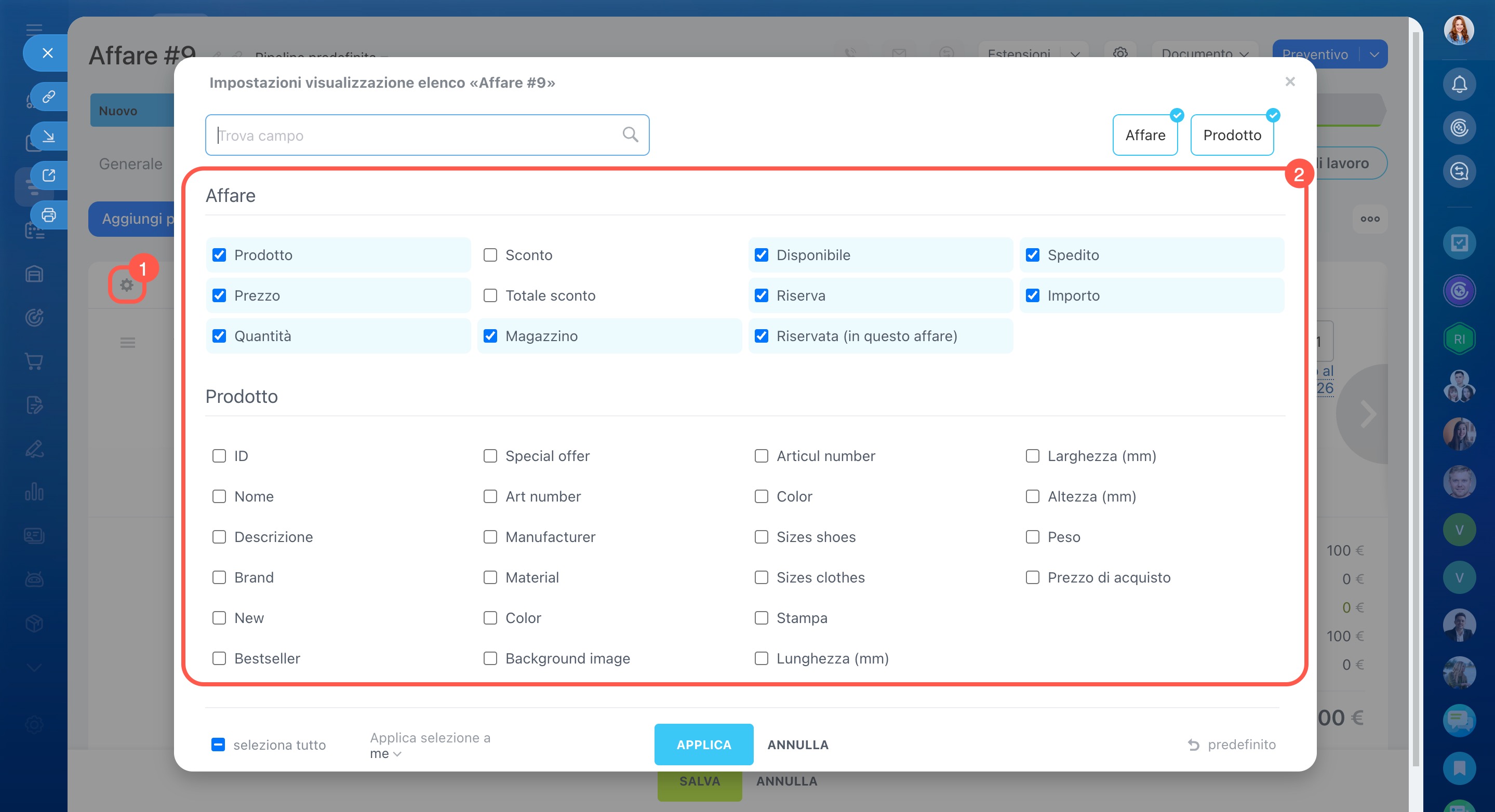
Task: Click magnifier icon in Trova campo field
Action: 630,134
